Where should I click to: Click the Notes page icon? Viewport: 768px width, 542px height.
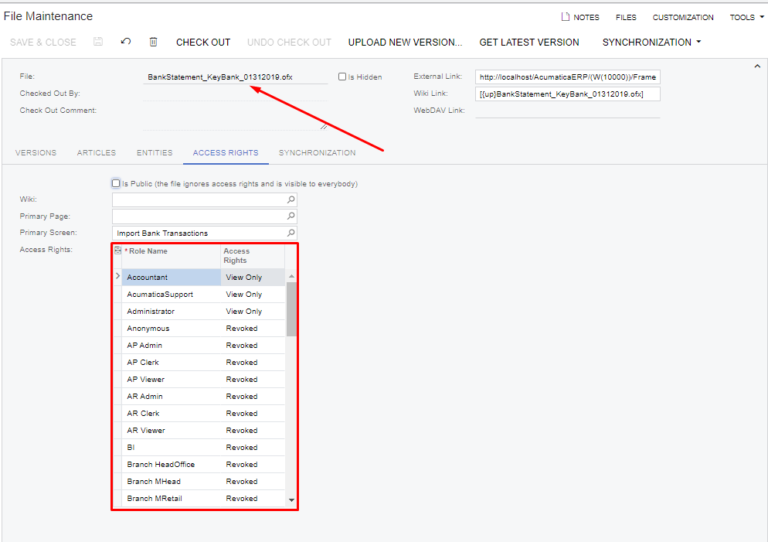(566, 17)
